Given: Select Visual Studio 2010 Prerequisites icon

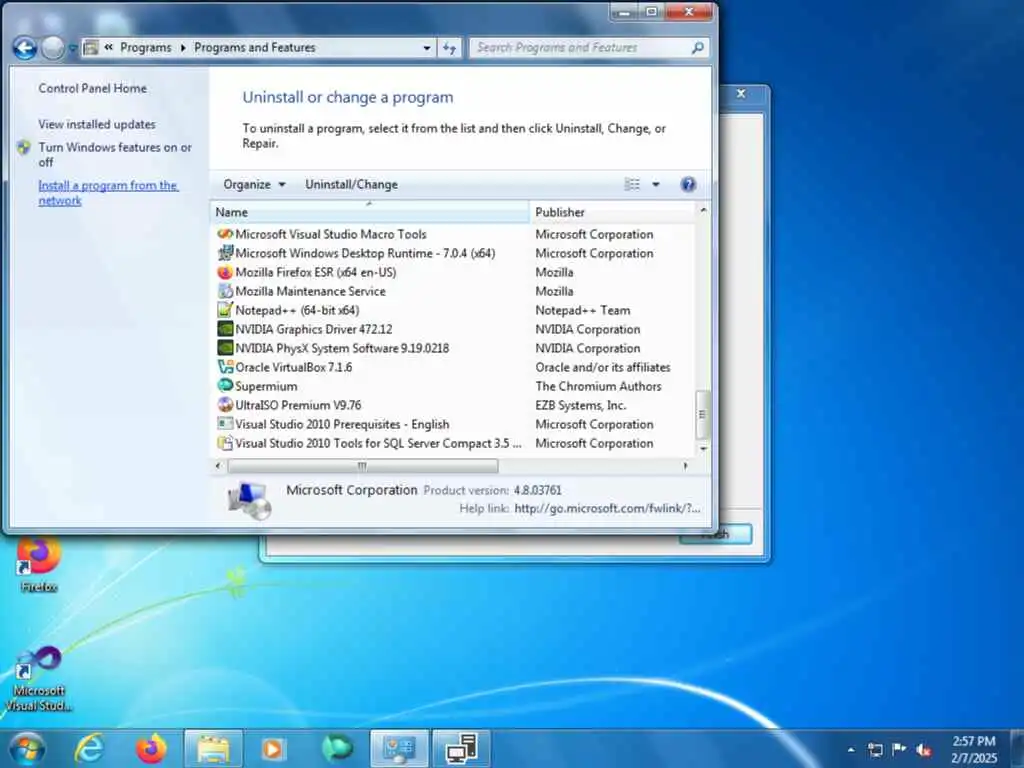Looking at the screenshot, I should [x=225, y=424].
